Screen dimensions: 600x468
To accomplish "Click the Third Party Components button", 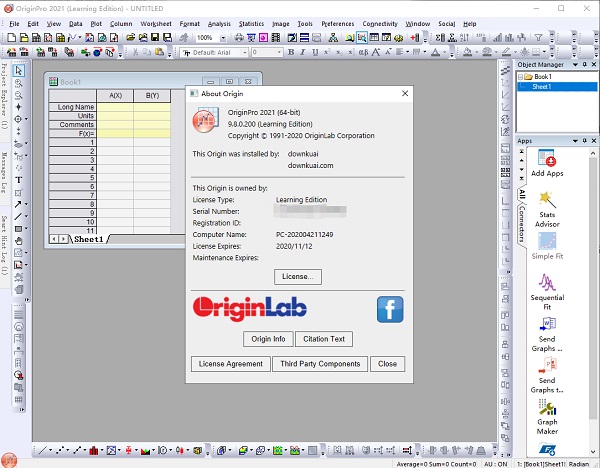I will (x=320, y=364).
